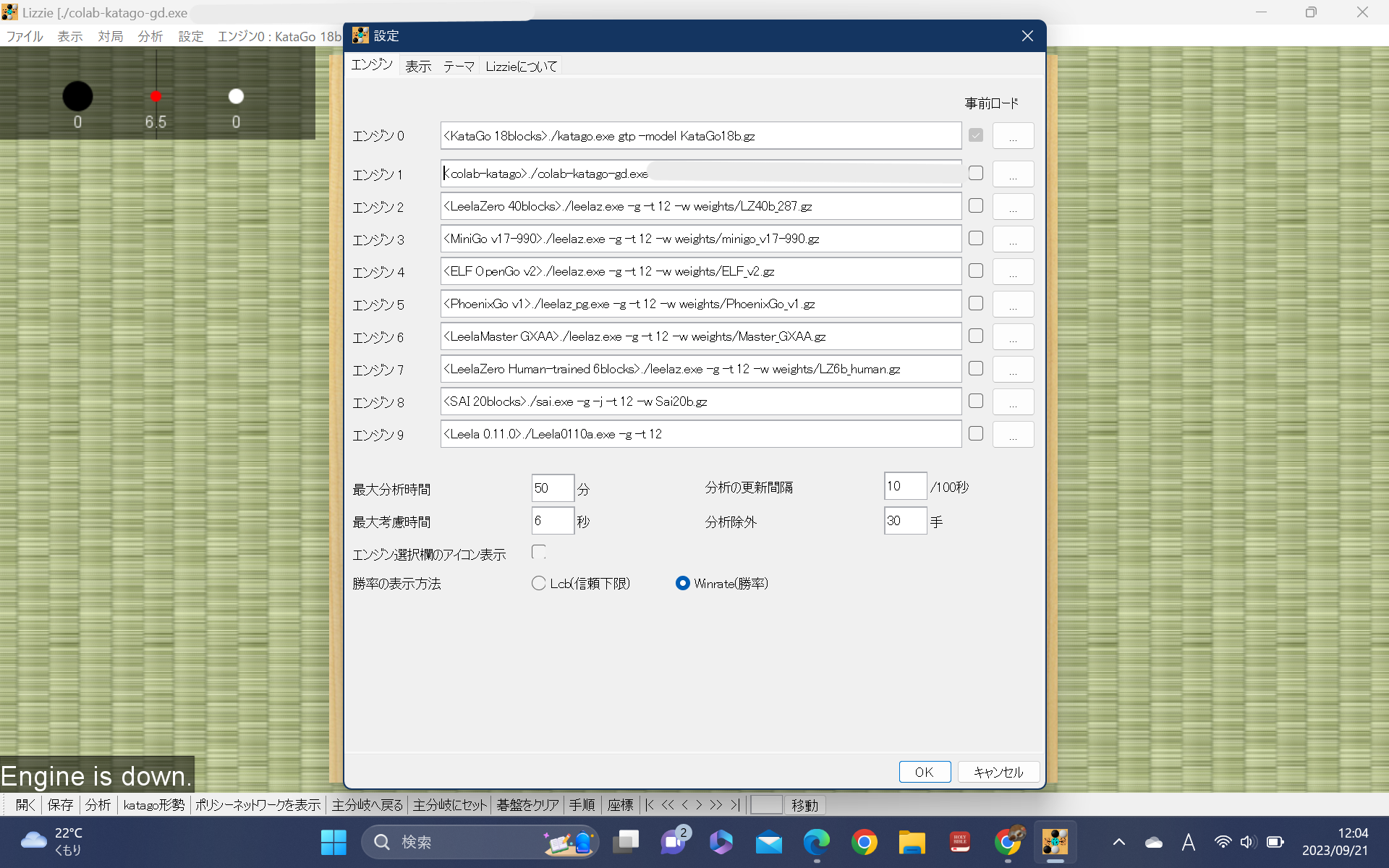Click the katago形勢 toolbar button
The width and height of the screenshot is (1389, 868).
click(153, 804)
